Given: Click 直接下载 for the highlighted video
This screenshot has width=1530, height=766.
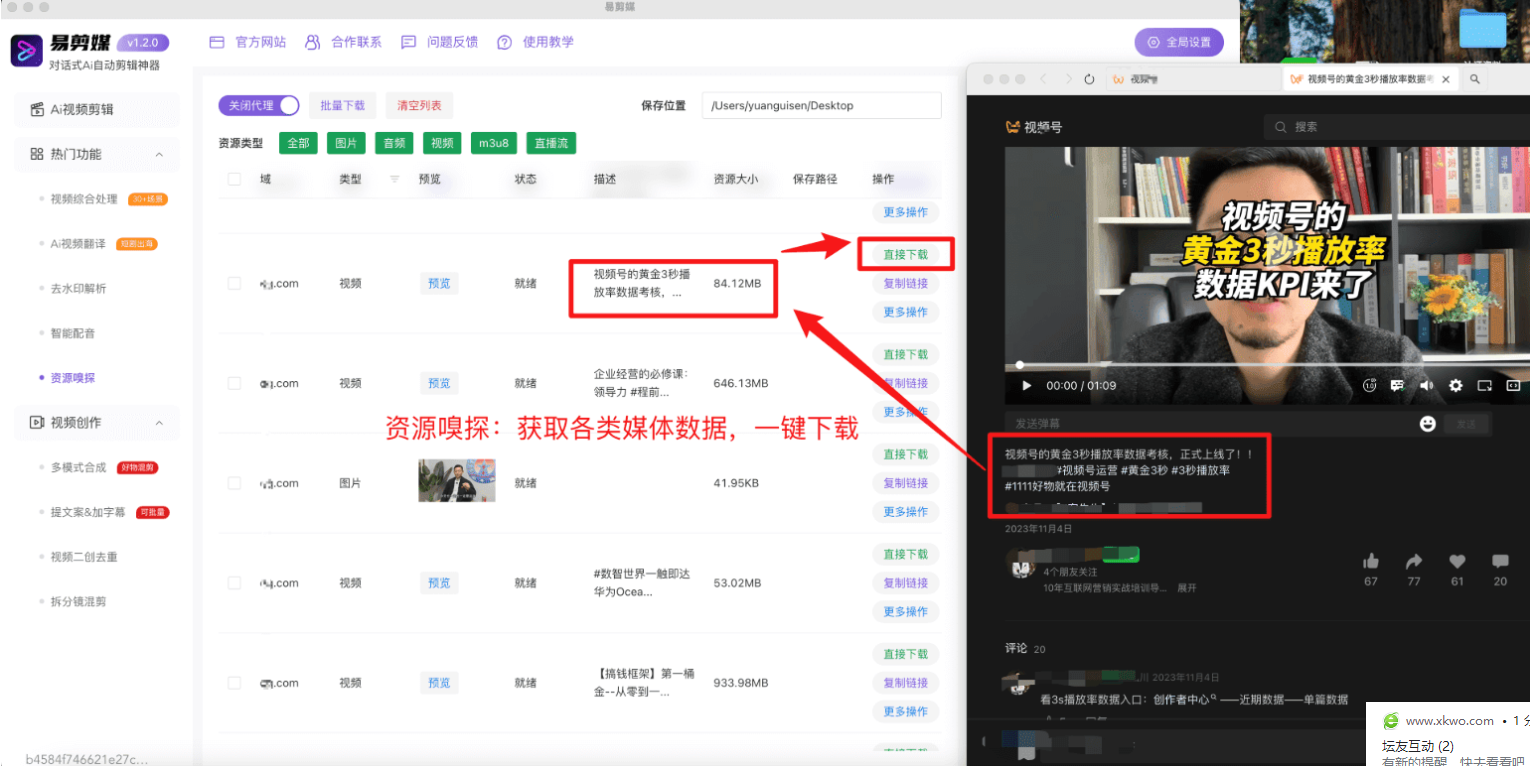Looking at the screenshot, I should point(905,254).
